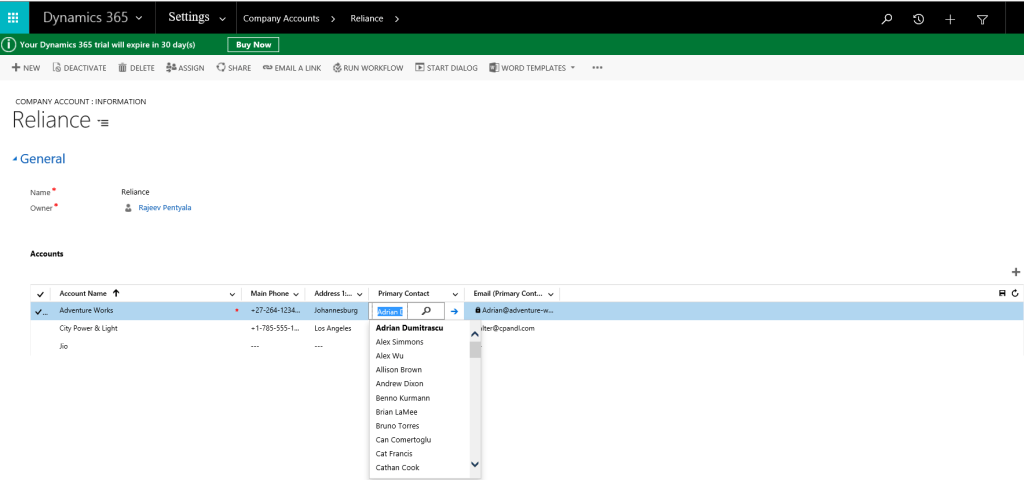Select Alex Wu from the contact list
The width and height of the screenshot is (1024, 480).
[x=389, y=356]
